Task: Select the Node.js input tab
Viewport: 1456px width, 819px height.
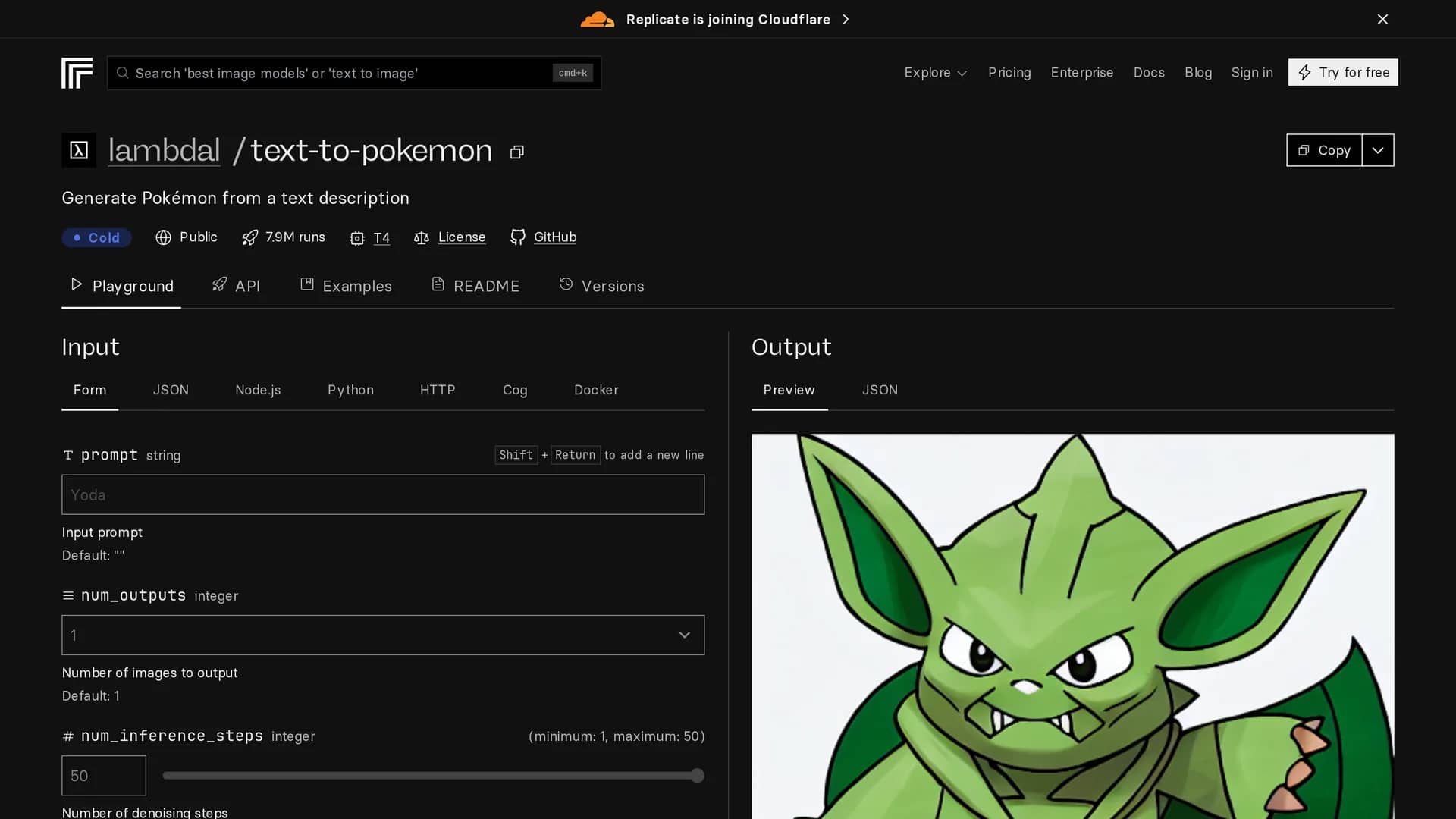Action: (258, 390)
